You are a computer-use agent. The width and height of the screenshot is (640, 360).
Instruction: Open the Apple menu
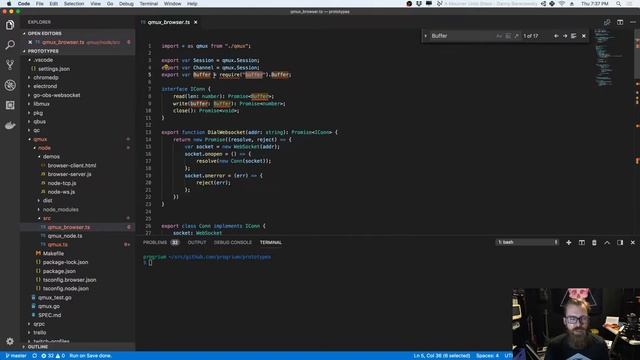point(9,4)
